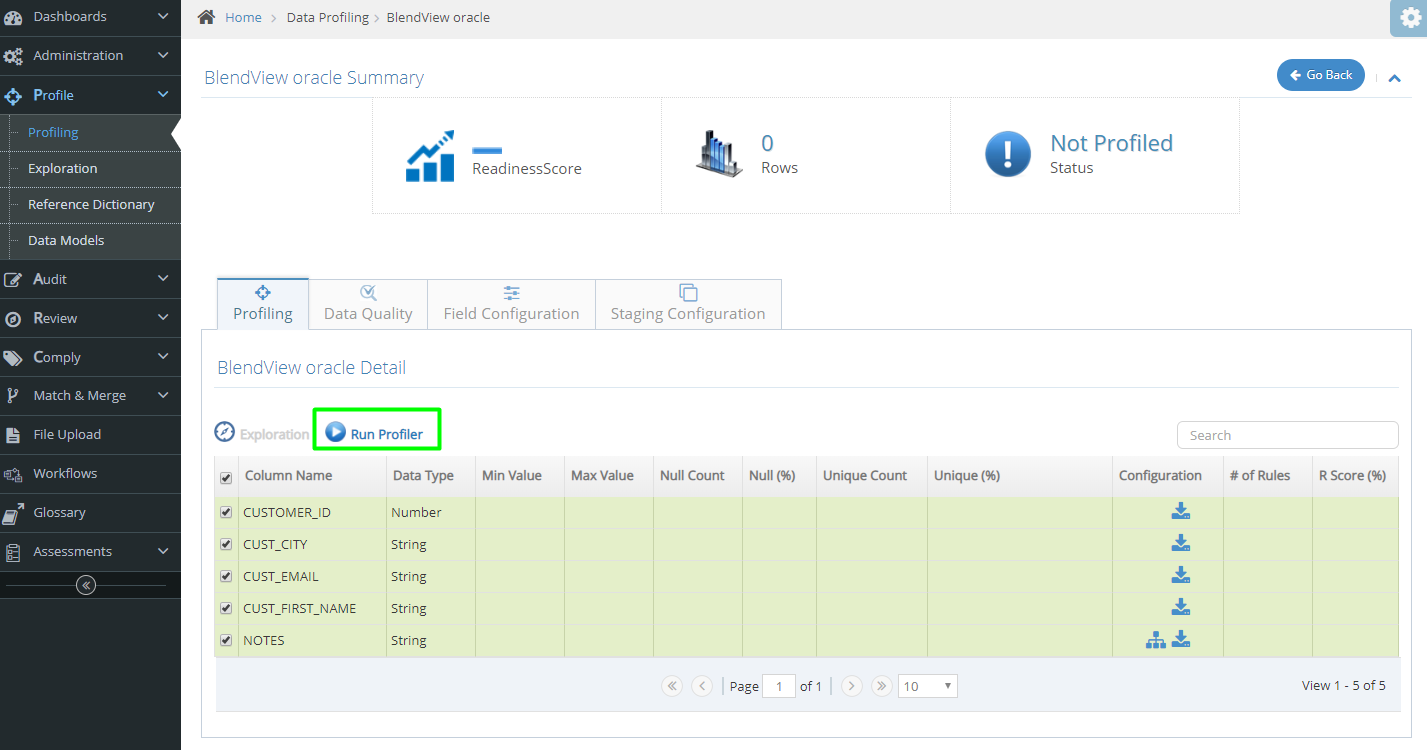Uncheck the CUST_CITY row checkbox
This screenshot has height=750, width=1427.
tap(226, 545)
